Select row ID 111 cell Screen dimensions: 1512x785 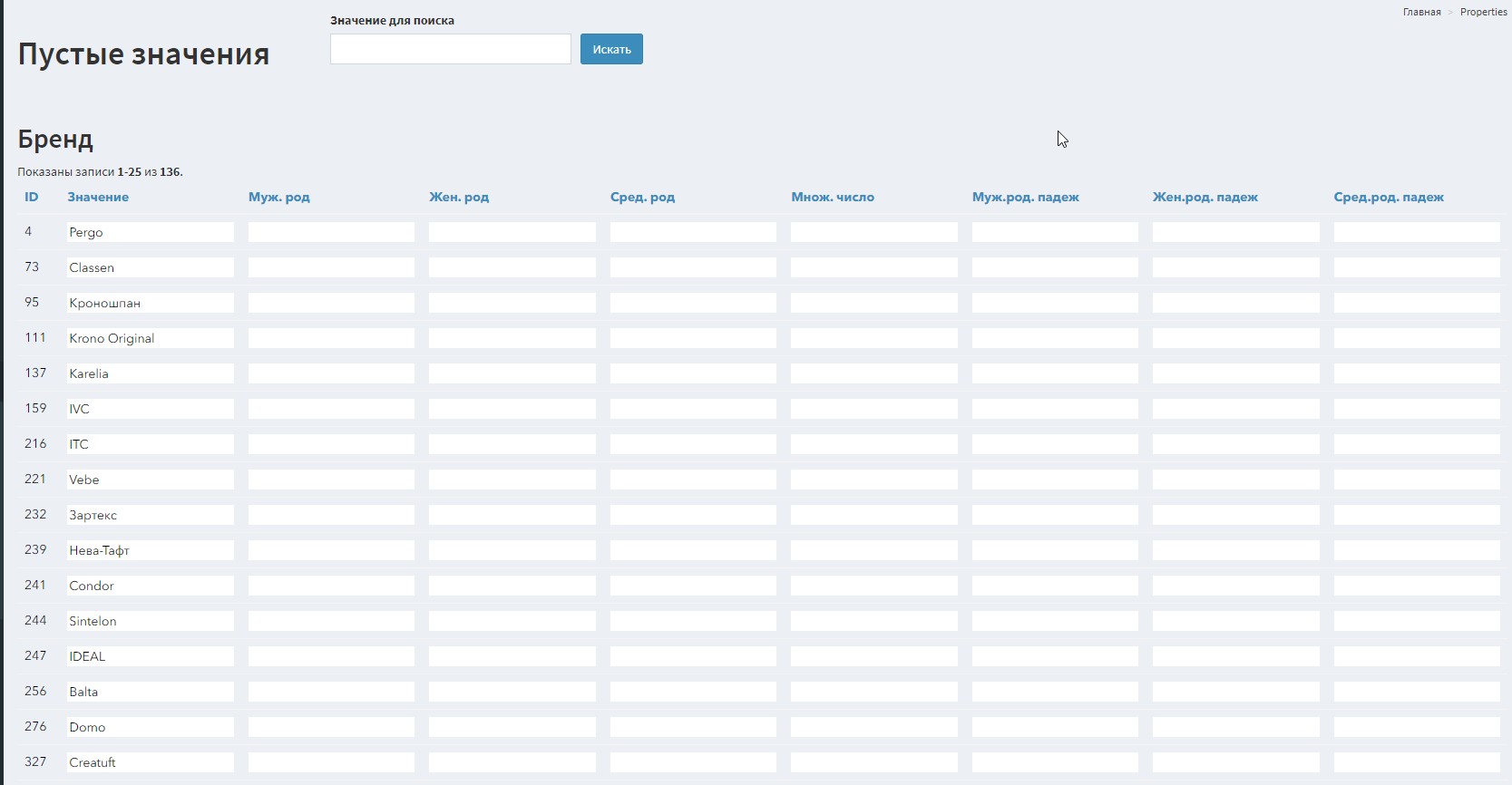point(35,337)
